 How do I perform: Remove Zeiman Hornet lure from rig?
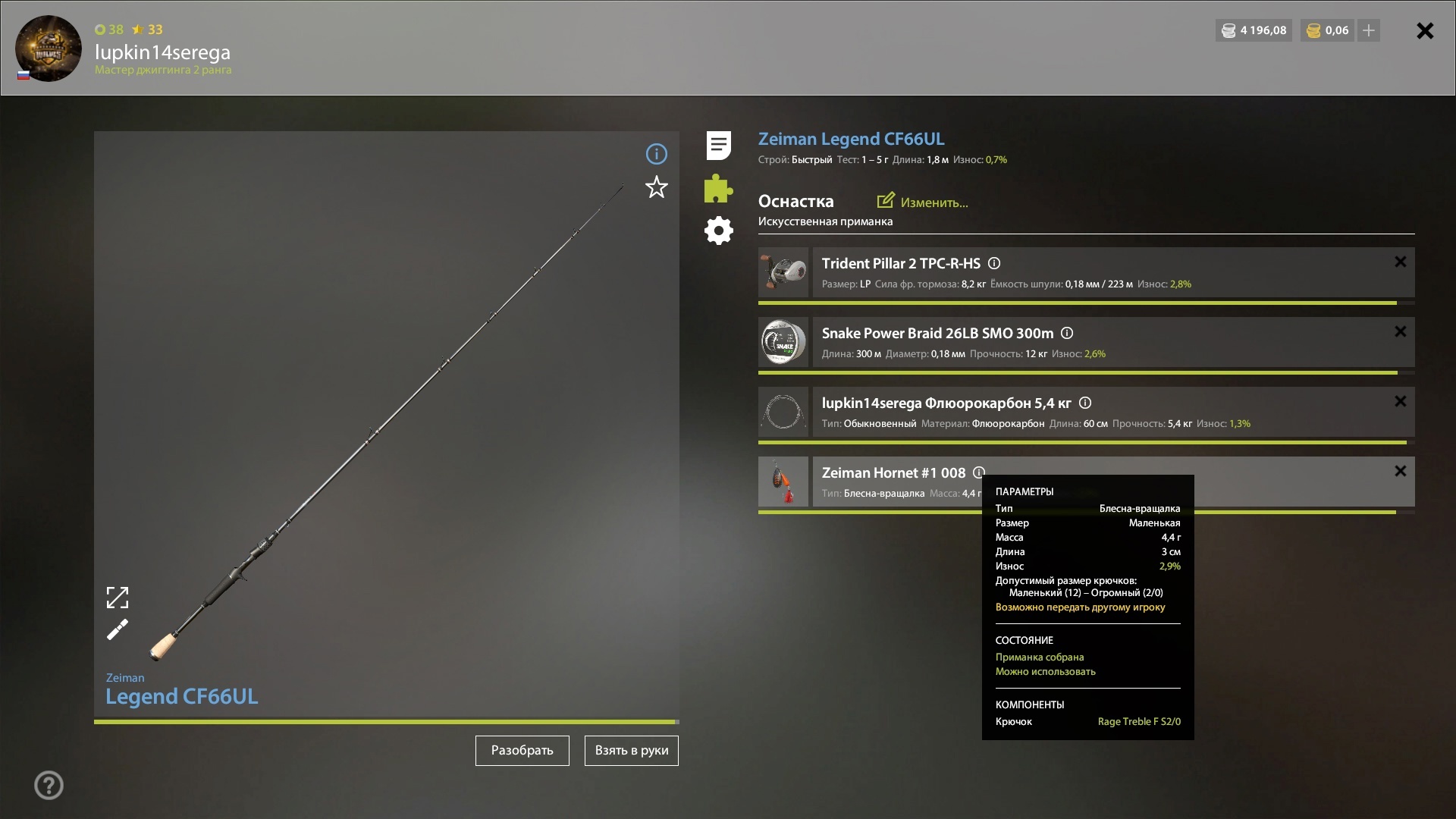(1401, 471)
